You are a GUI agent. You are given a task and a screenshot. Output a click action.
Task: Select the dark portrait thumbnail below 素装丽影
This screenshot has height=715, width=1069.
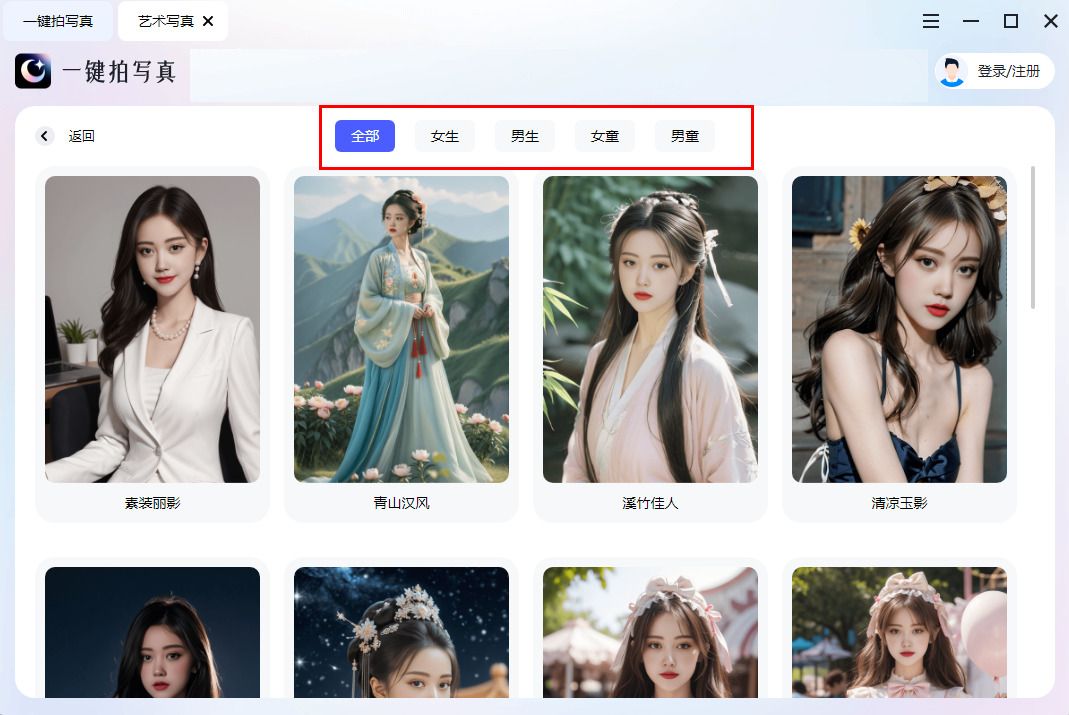[152, 632]
